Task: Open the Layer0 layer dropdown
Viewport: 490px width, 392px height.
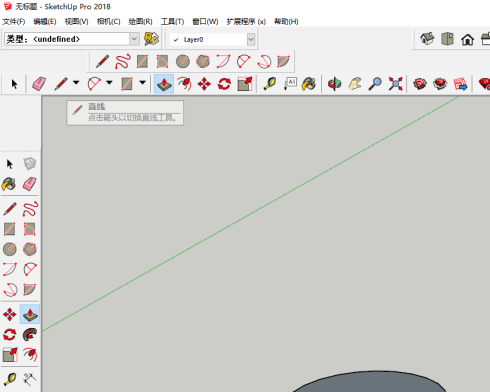Action: (251, 39)
